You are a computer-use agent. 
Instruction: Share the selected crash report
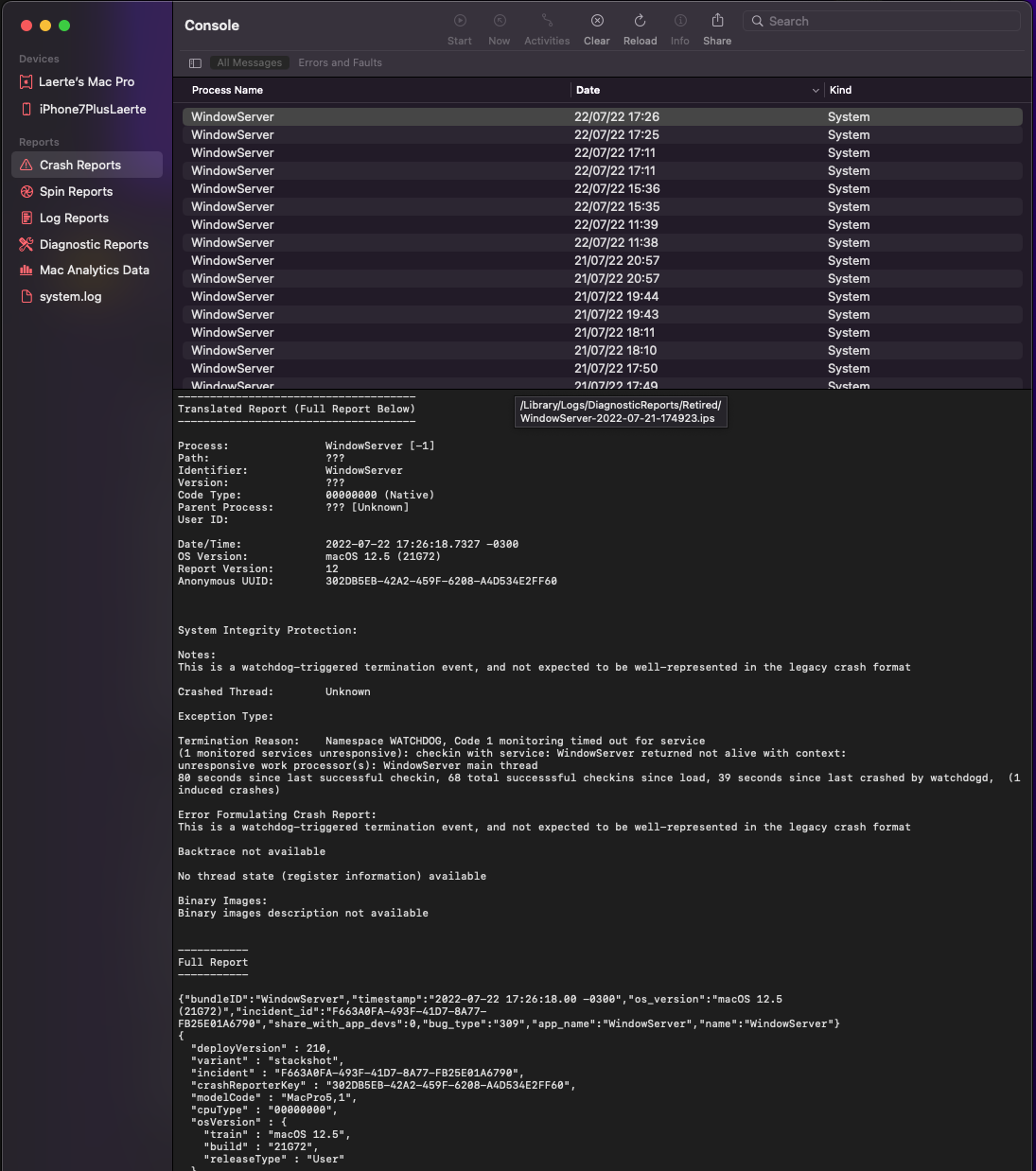click(717, 21)
